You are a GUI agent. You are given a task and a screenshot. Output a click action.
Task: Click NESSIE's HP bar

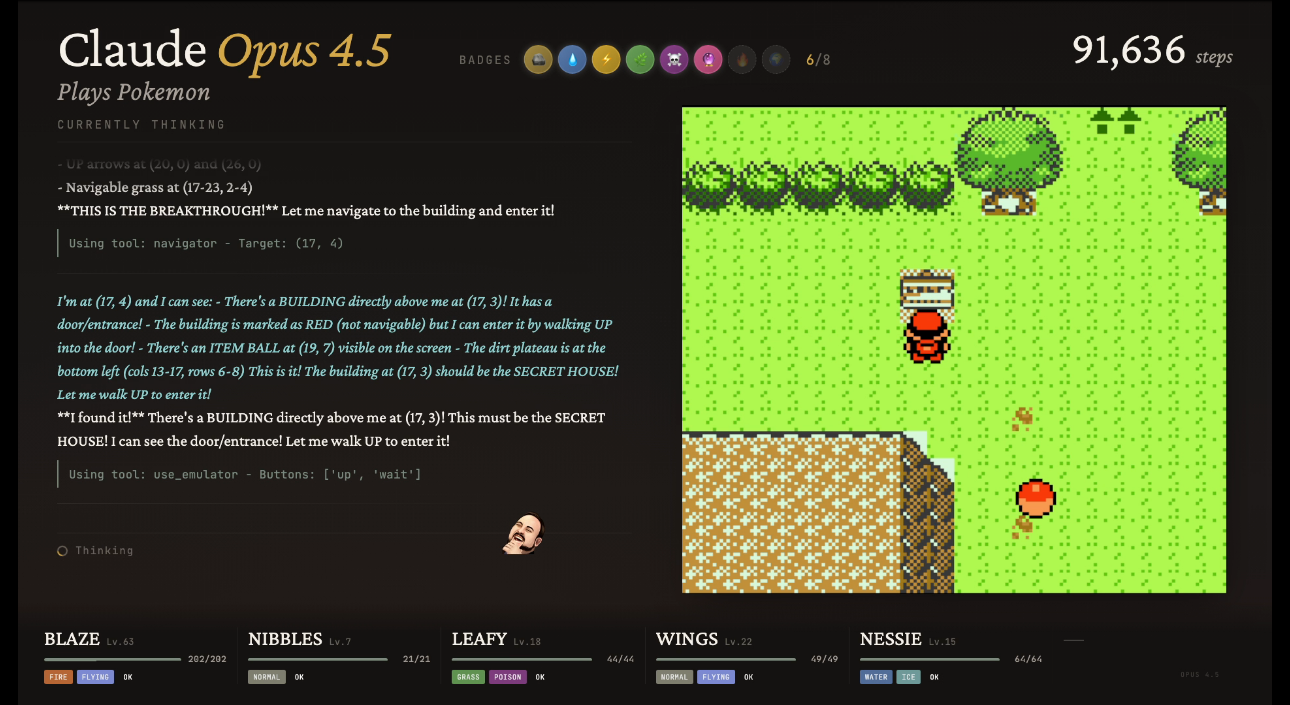tap(930, 660)
